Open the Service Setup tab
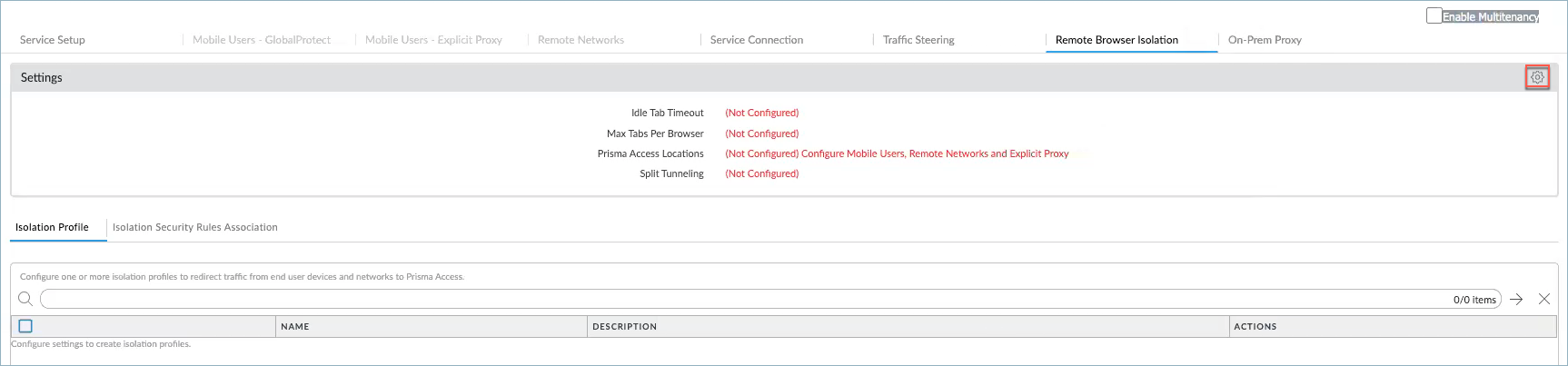The height and width of the screenshot is (366, 1568). coord(53,40)
